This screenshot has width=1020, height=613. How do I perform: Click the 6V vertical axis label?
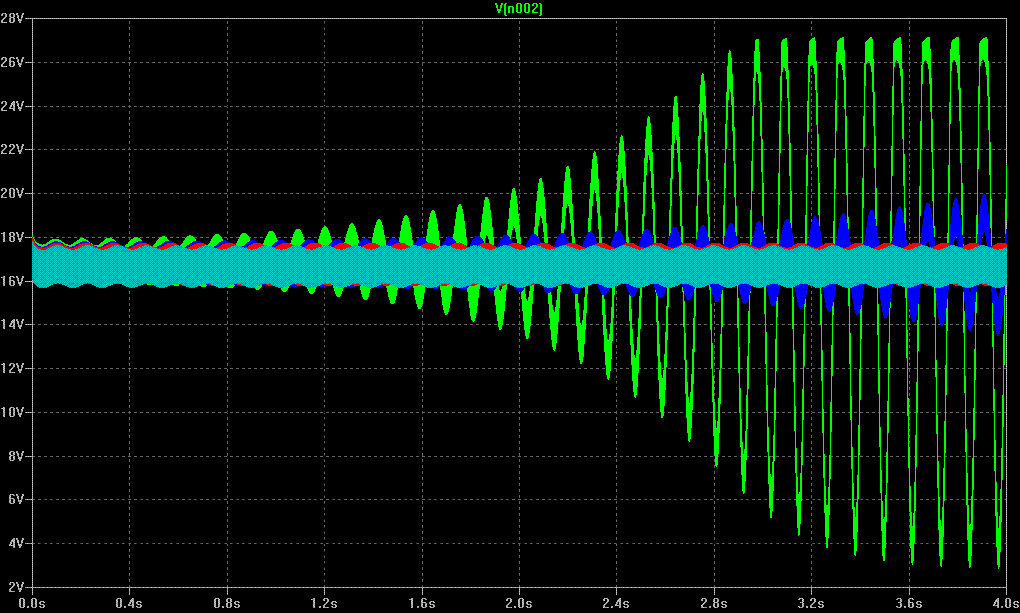click(16, 499)
